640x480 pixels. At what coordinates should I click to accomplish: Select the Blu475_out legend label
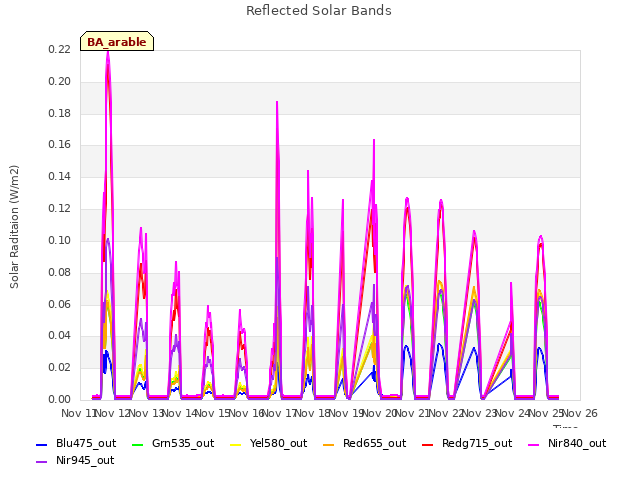tap(86, 444)
